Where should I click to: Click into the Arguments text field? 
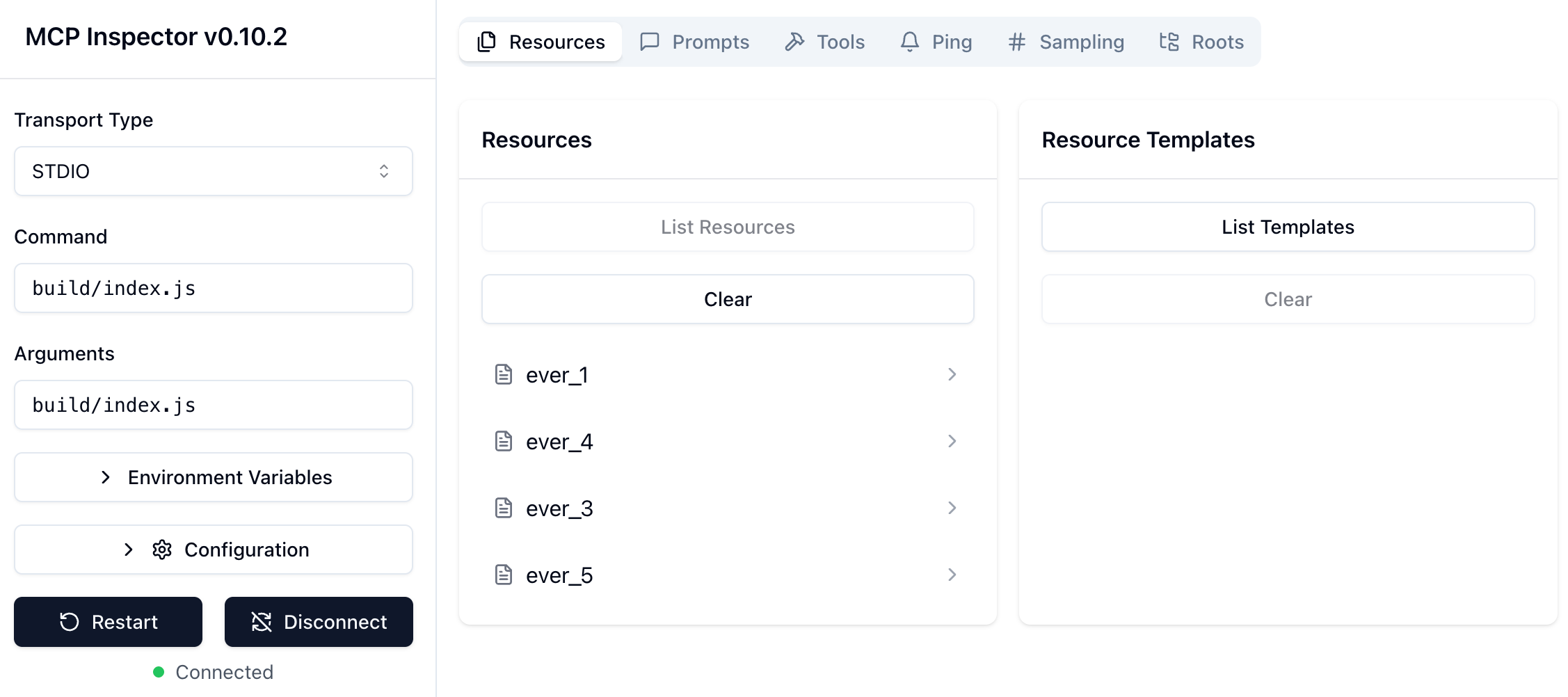click(x=213, y=405)
